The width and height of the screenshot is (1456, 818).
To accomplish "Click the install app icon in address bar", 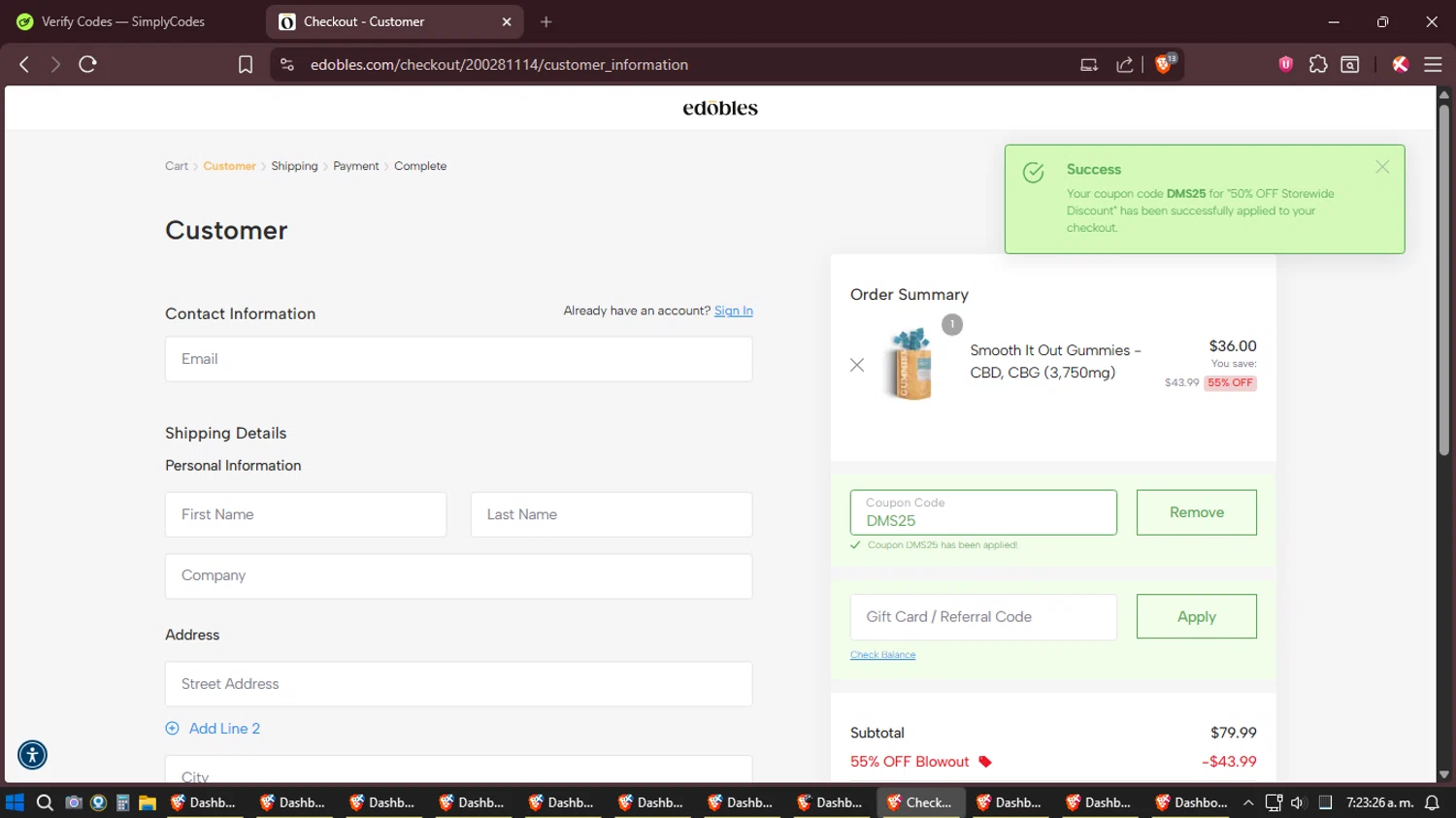I will (x=1089, y=64).
